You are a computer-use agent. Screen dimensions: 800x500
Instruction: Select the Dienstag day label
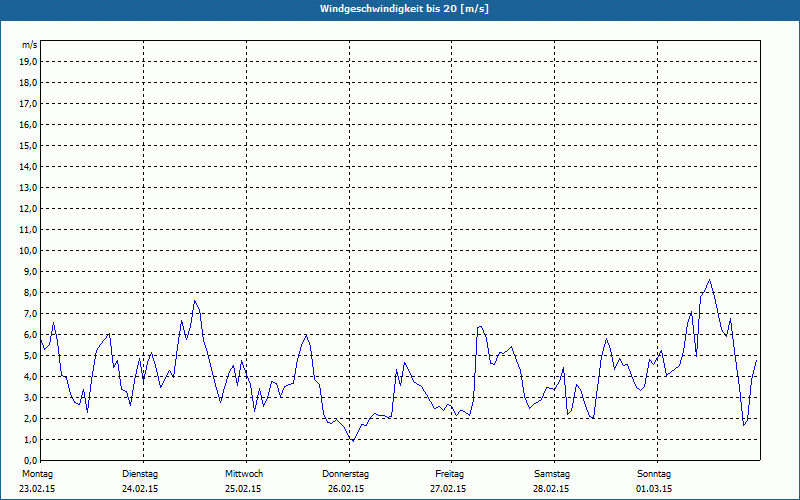(140, 473)
